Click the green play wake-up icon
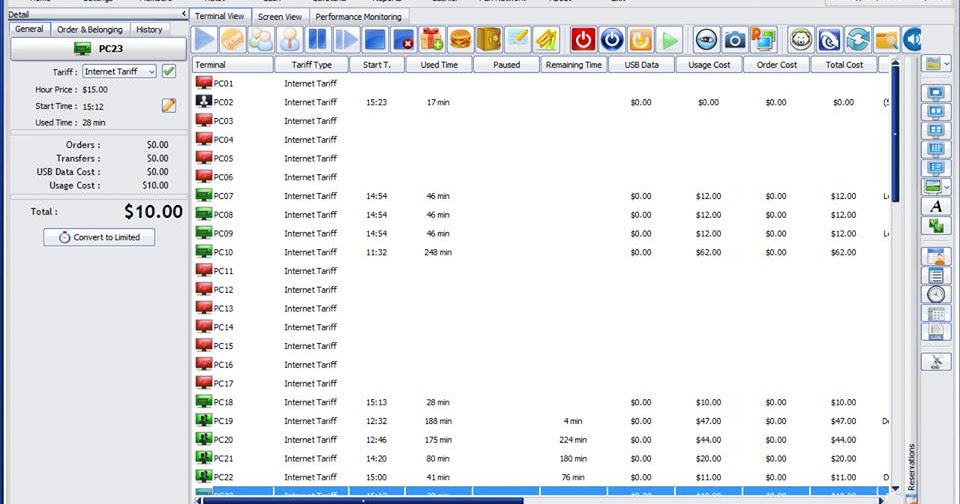960x504 pixels. [x=670, y=40]
